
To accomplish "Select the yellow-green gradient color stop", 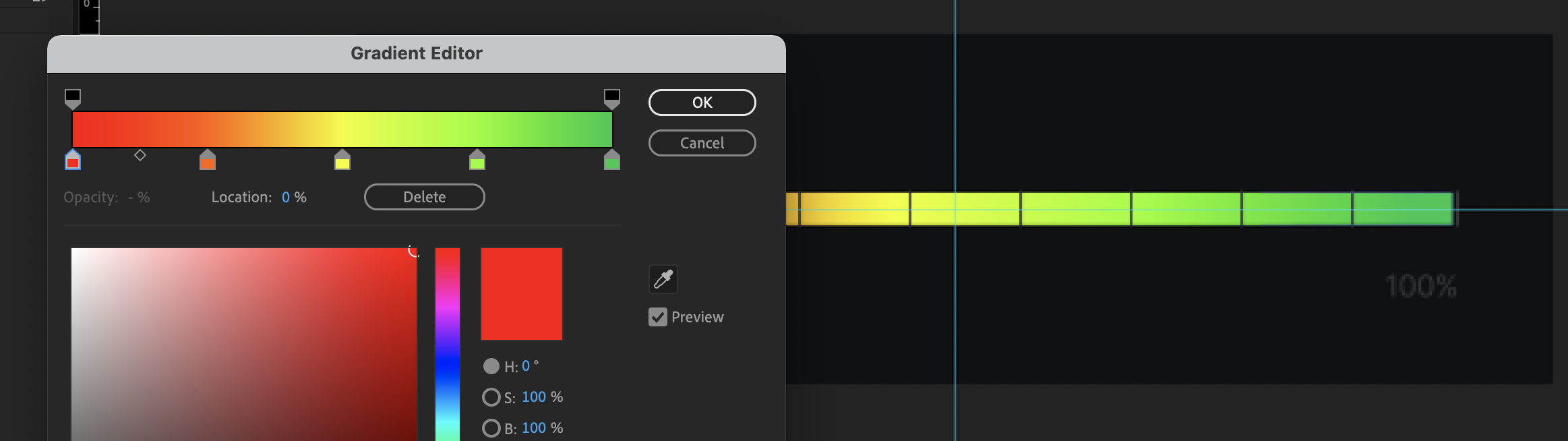I will [477, 160].
